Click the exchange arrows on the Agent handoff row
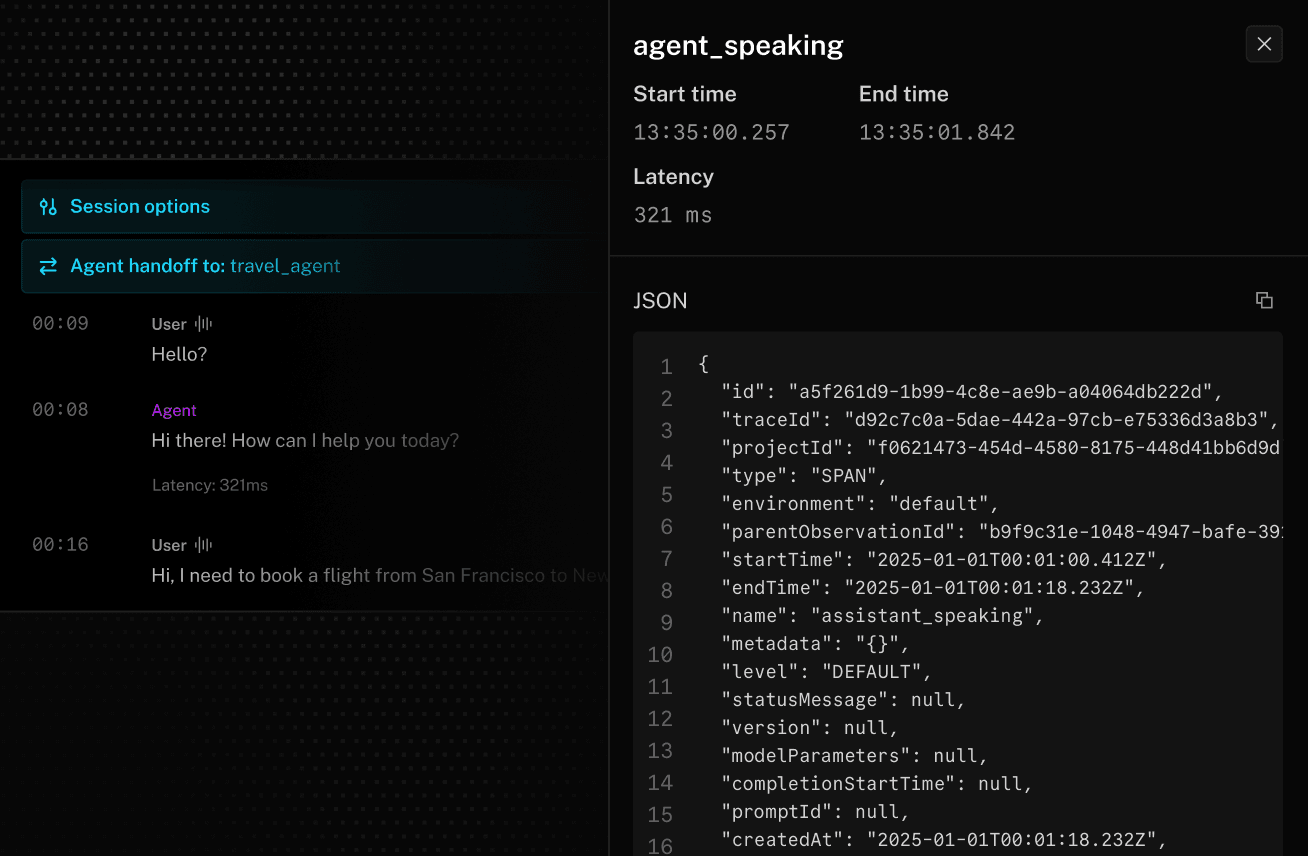1308x856 pixels. click(47, 266)
